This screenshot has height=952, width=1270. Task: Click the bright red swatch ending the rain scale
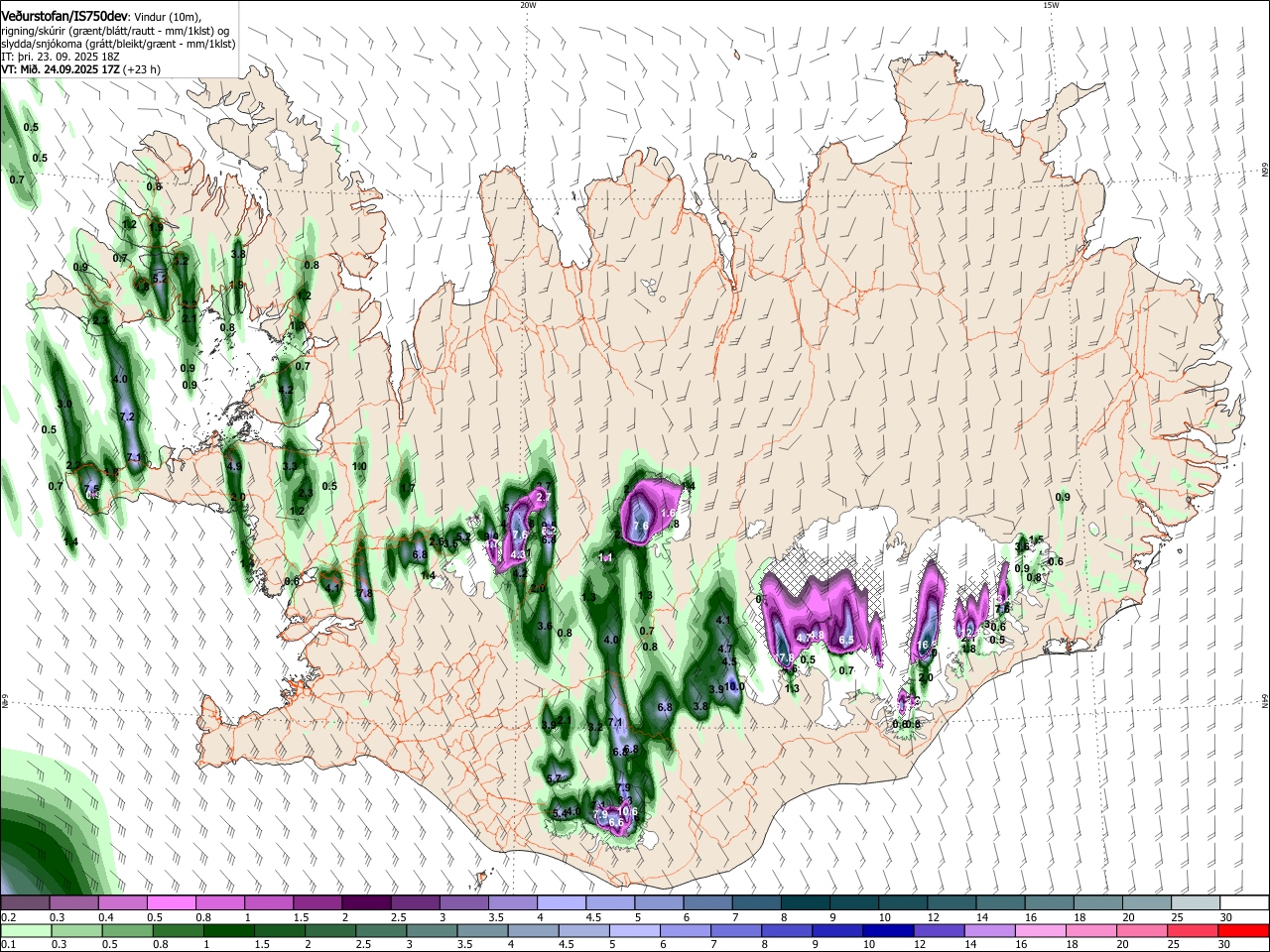click(1242, 931)
